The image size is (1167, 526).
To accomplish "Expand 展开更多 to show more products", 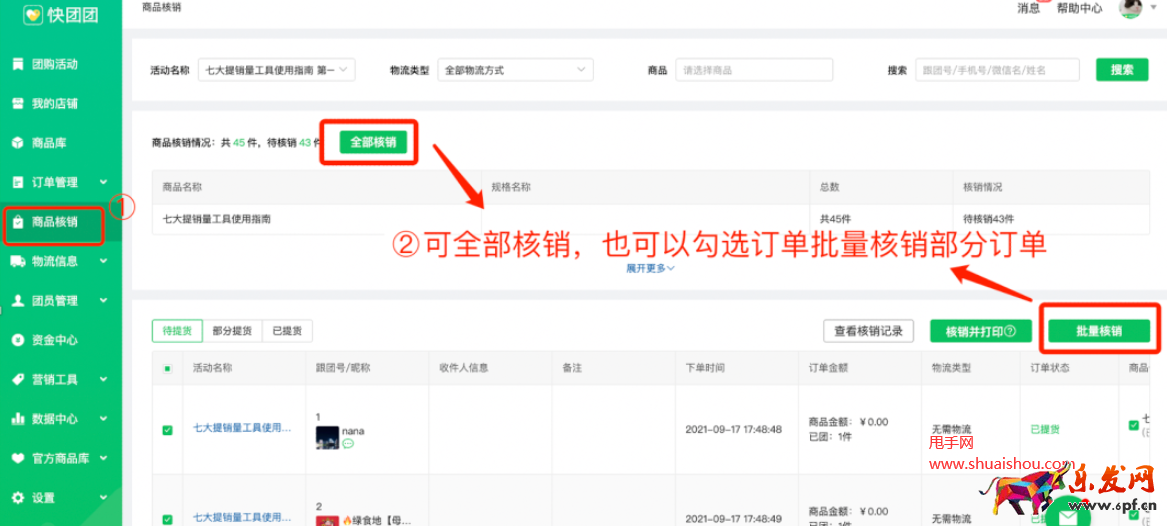I will coord(650,268).
